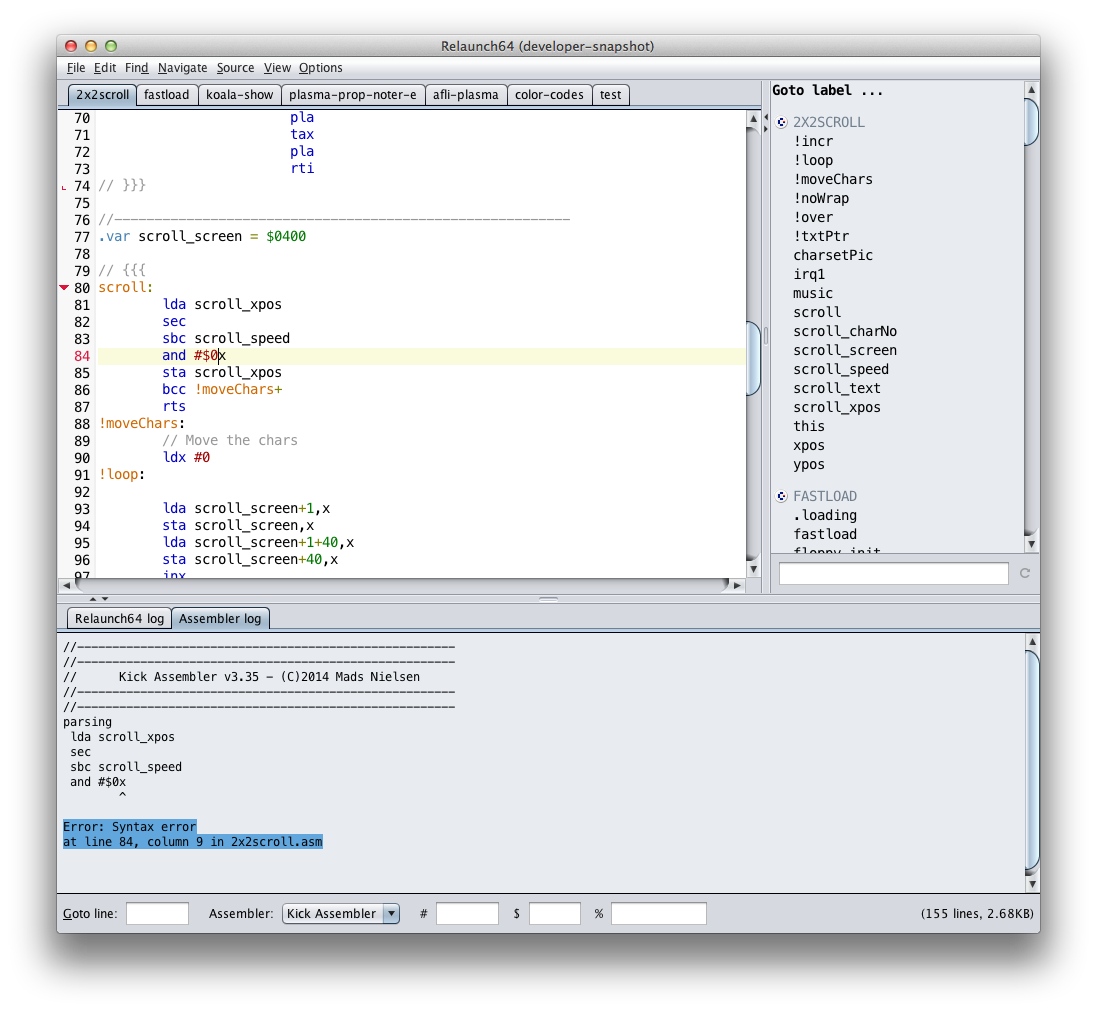Click the editor's vertical scrollbar down arrow
The height and width of the screenshot is (1012, 1097).
(753, 567)
